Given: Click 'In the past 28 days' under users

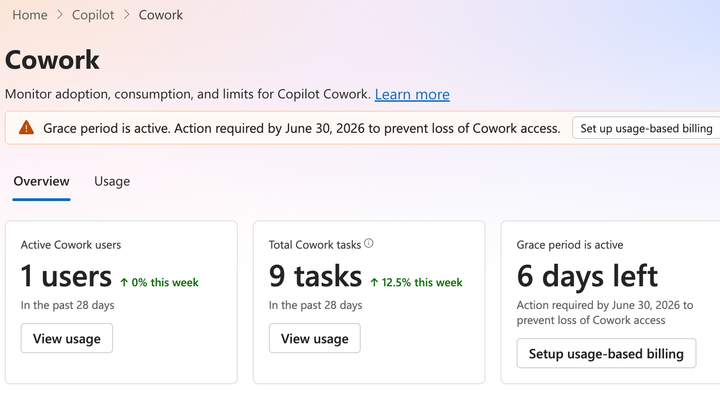Looking at the screenshot, I should (x=68, y=305).
